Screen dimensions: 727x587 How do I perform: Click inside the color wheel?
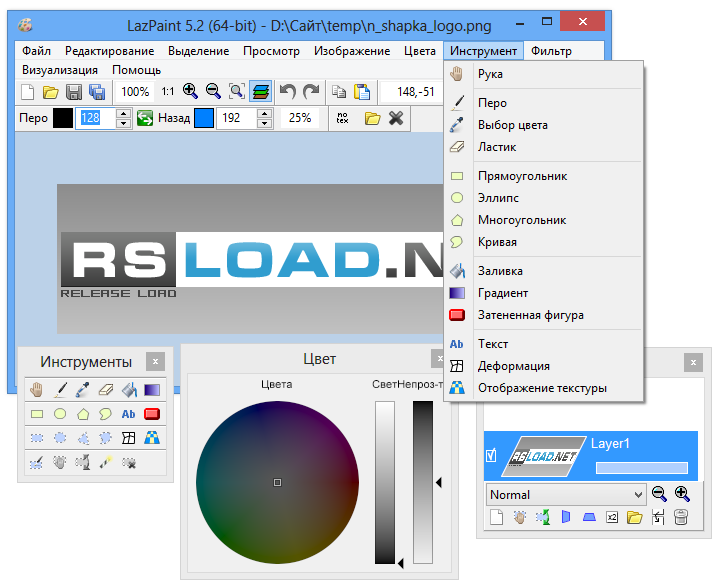click(277, 483)
